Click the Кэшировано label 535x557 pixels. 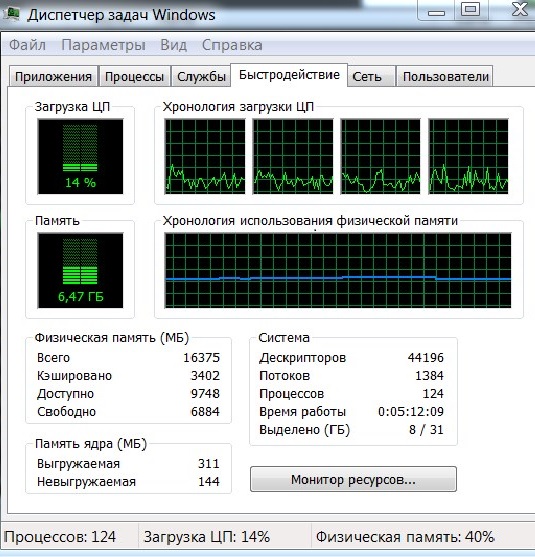pyautogui.click(x=74, y=375)
